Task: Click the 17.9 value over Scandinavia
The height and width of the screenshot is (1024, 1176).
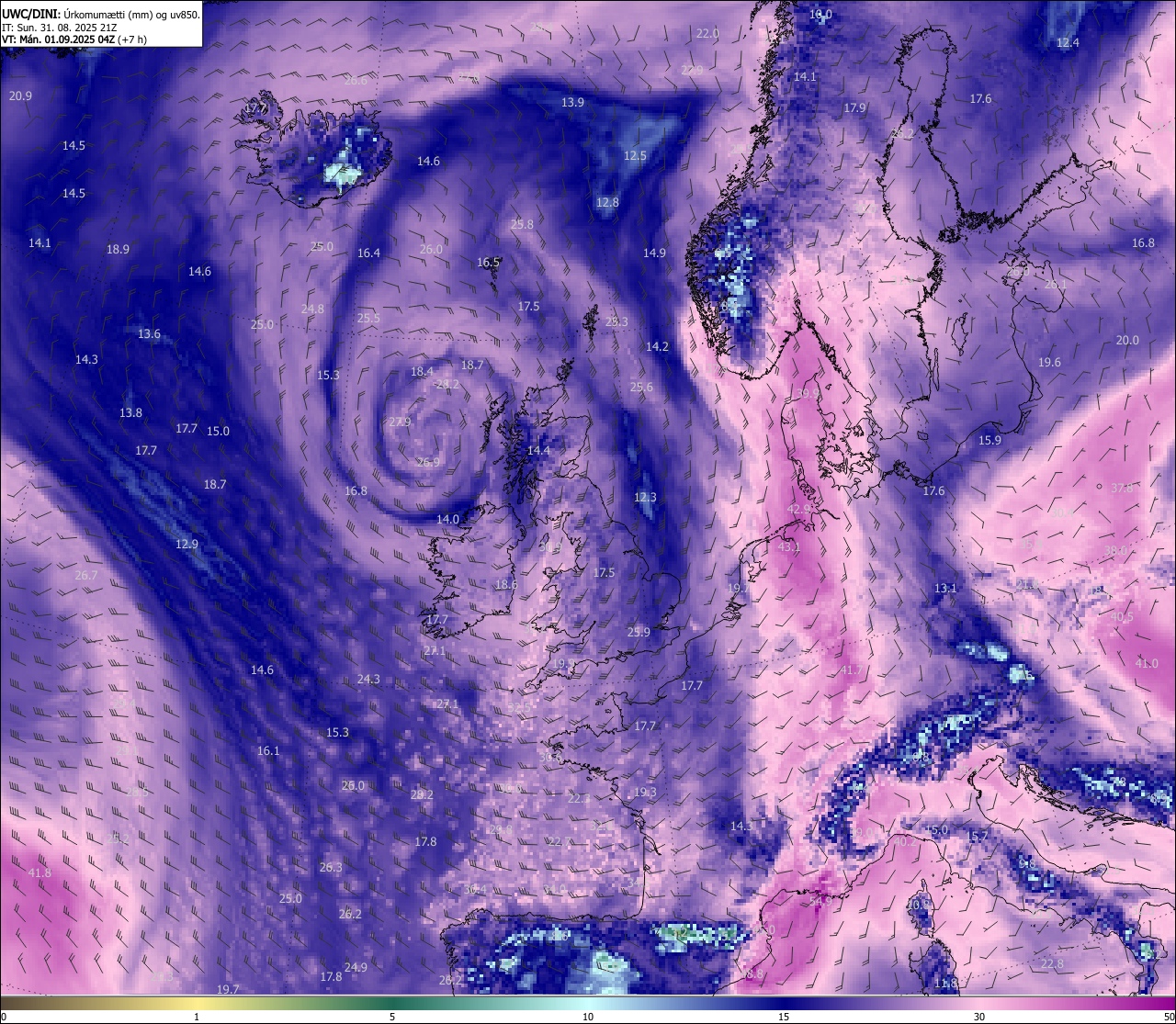Action: 854,107
